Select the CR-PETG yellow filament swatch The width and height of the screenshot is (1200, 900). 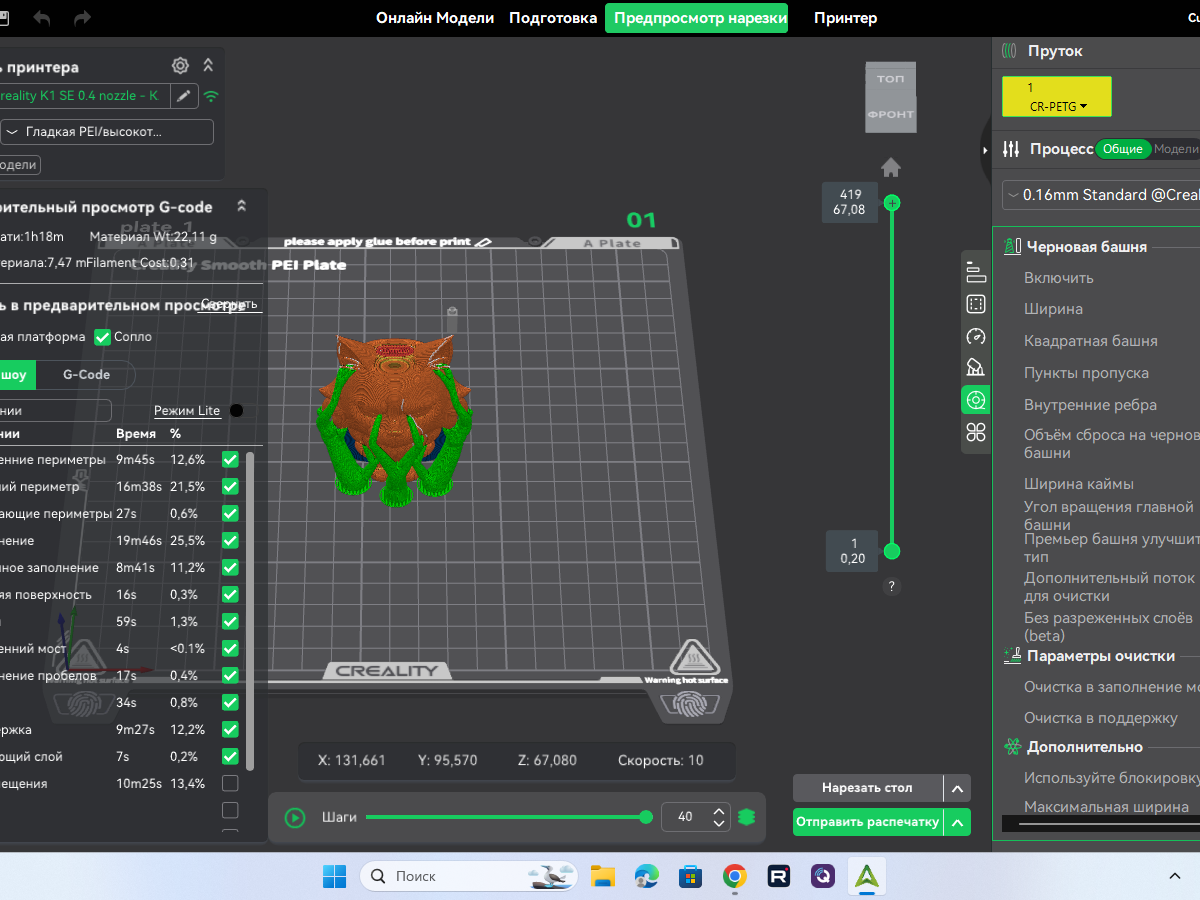pyautogui.click(x=1057, y=97)
